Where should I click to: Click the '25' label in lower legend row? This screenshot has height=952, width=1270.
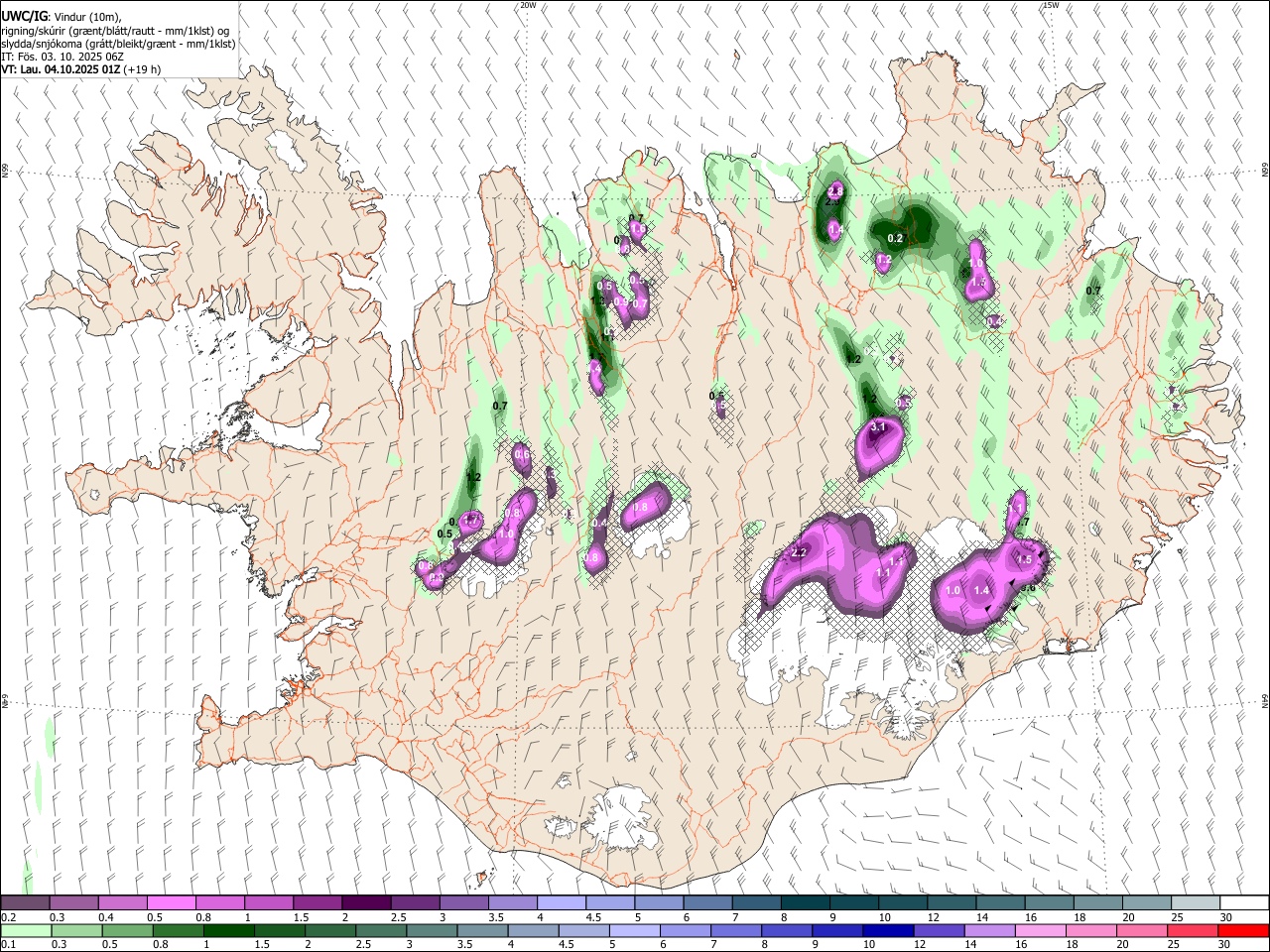[x=1175, y=945]
